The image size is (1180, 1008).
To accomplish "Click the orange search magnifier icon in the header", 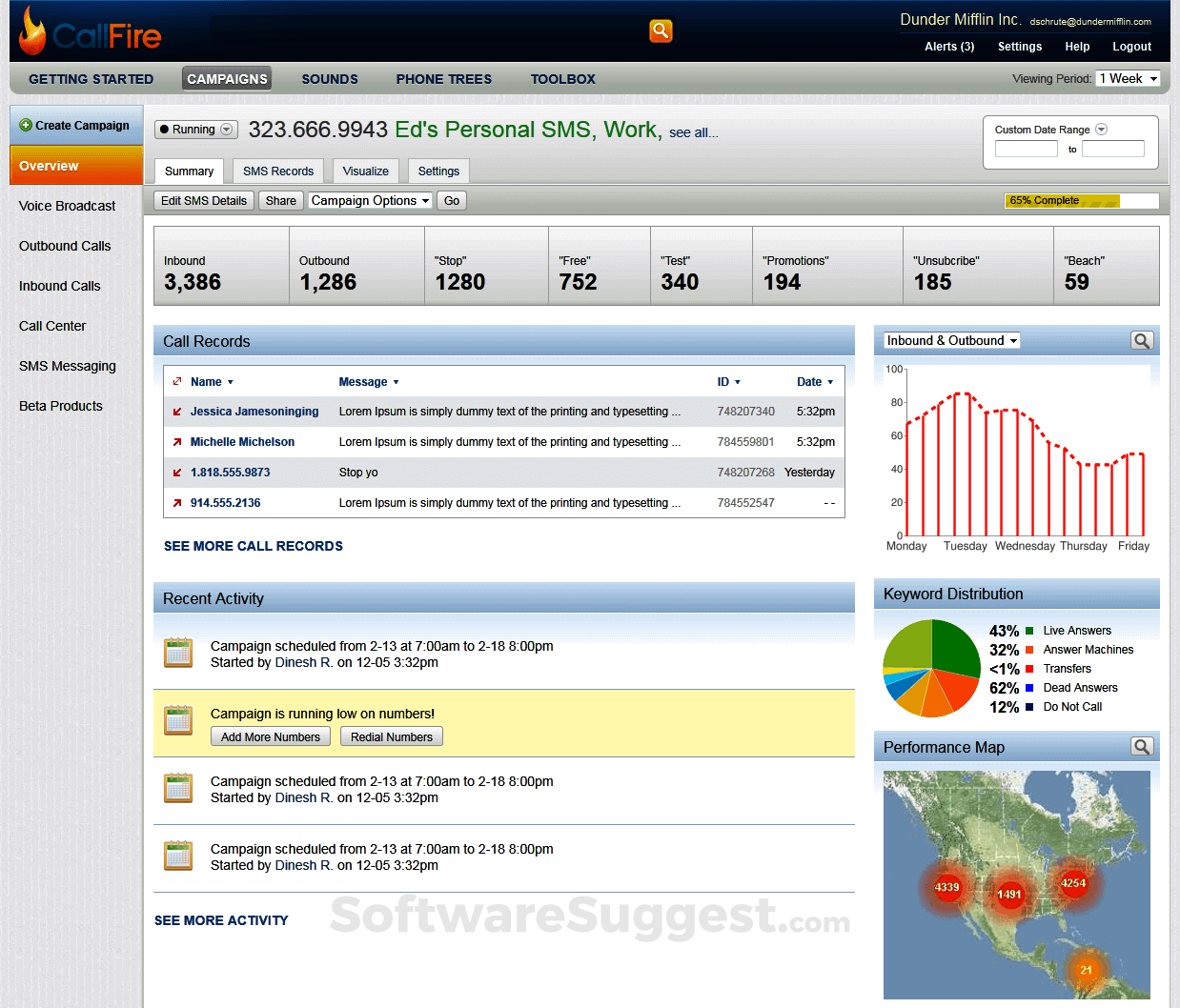I will (x=661, y=30).
